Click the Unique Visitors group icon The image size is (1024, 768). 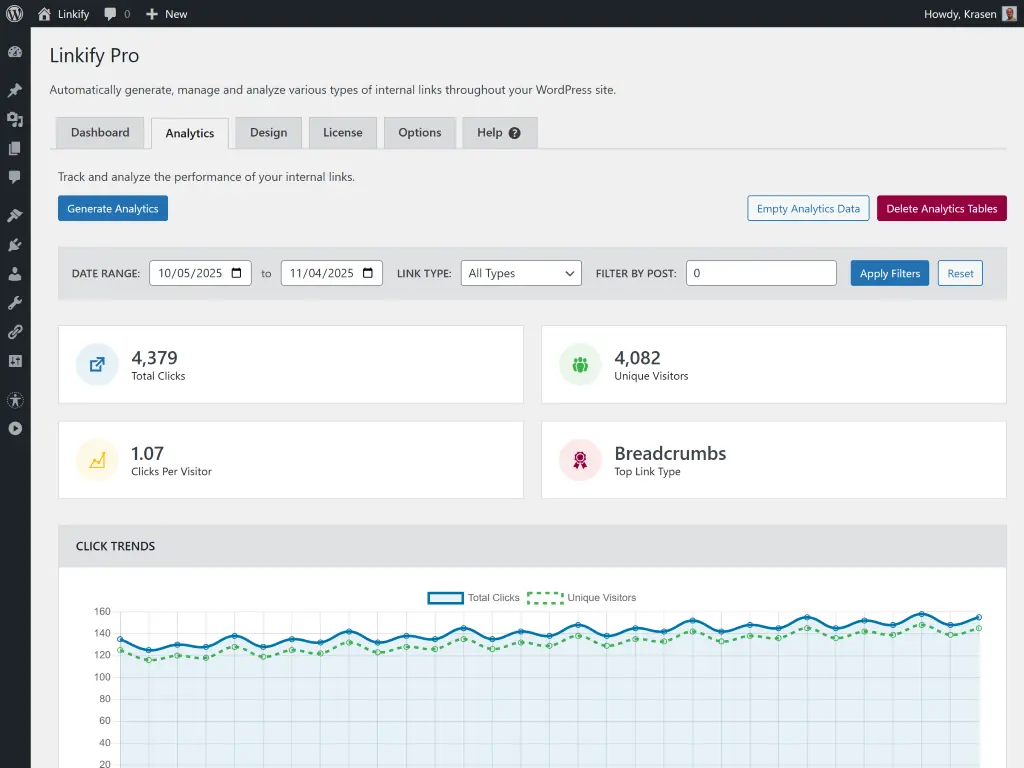click(x=580, y=364)
